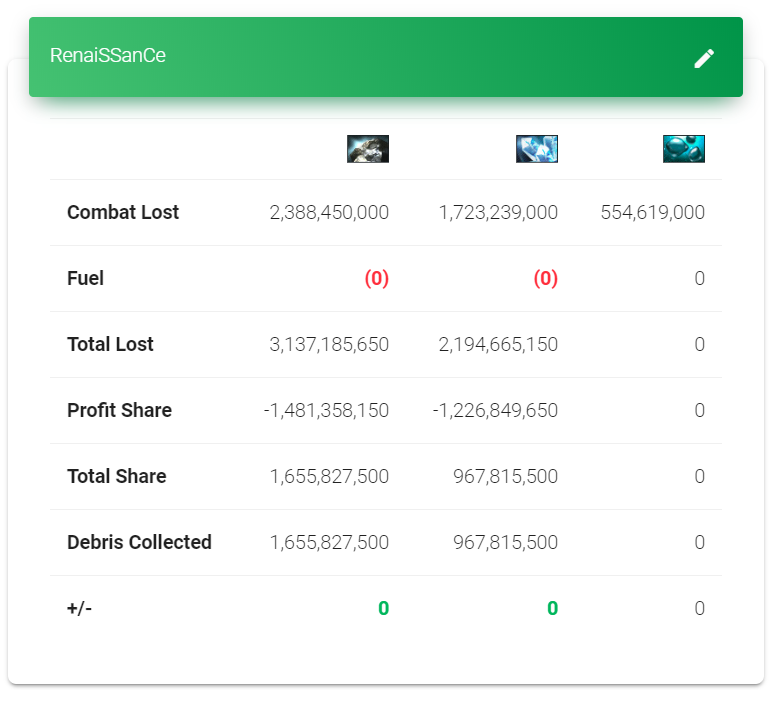The height and width of the screenshot is (704, 781).
Task: Click Combat Lost value 554,619,000
Action: coord(652,212)
